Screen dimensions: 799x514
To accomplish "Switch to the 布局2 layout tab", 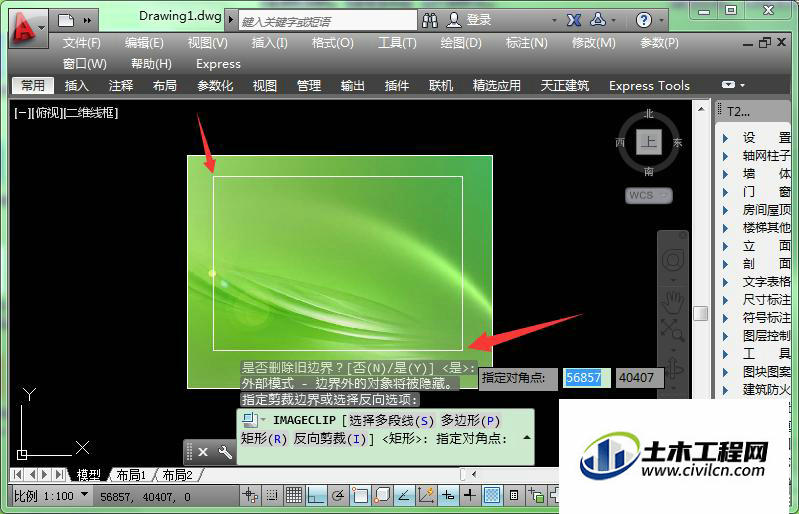I will click(x=177, y=475).
